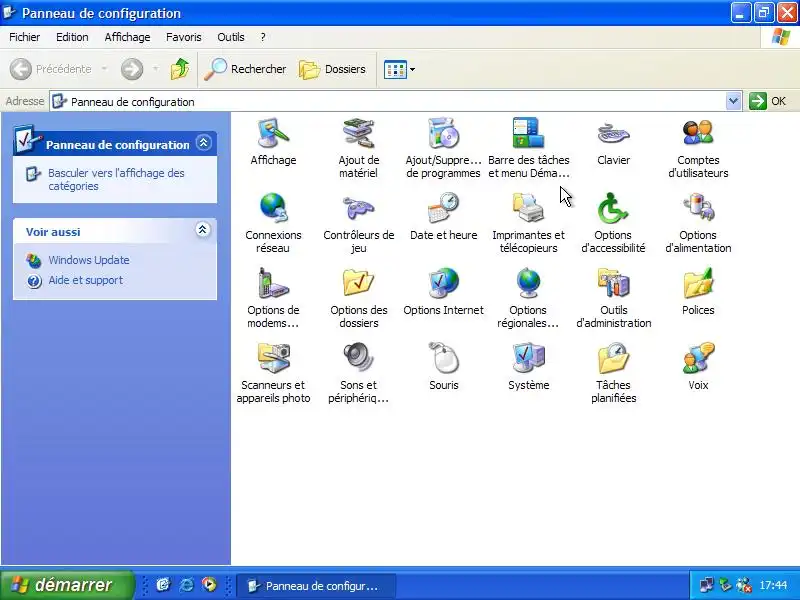This screenshot has height=600, width=800.
Task: Expand the Précédente history dropdown arrow
Action: pos(104,69)
